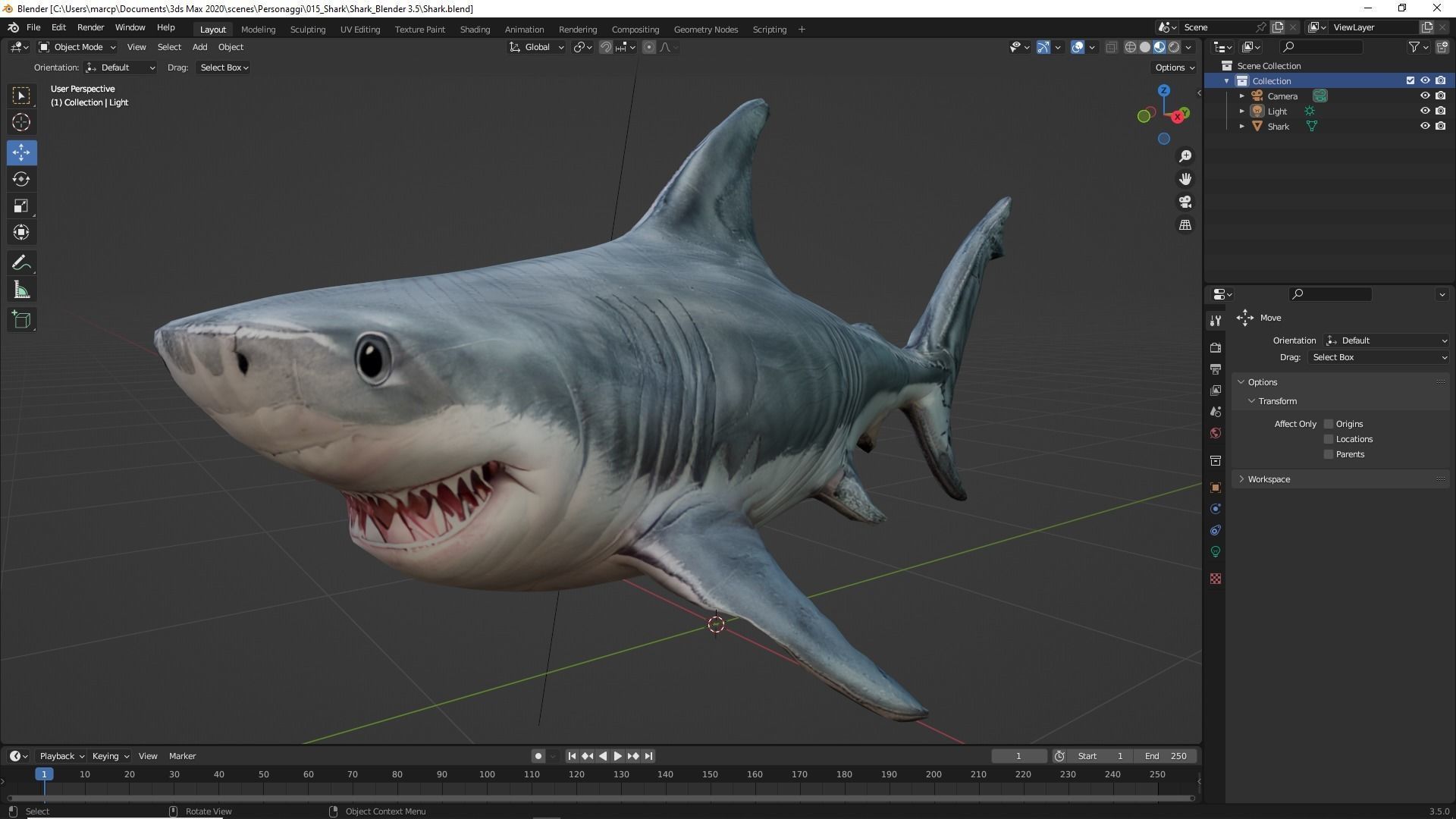
Task: Open header Drag Select Box dropdown
Action: (224, 67)
